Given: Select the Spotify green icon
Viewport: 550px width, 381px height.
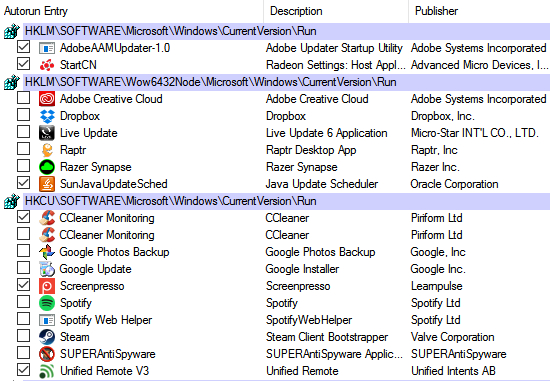Looking at the screenshot, I should (x=47, y=303).
